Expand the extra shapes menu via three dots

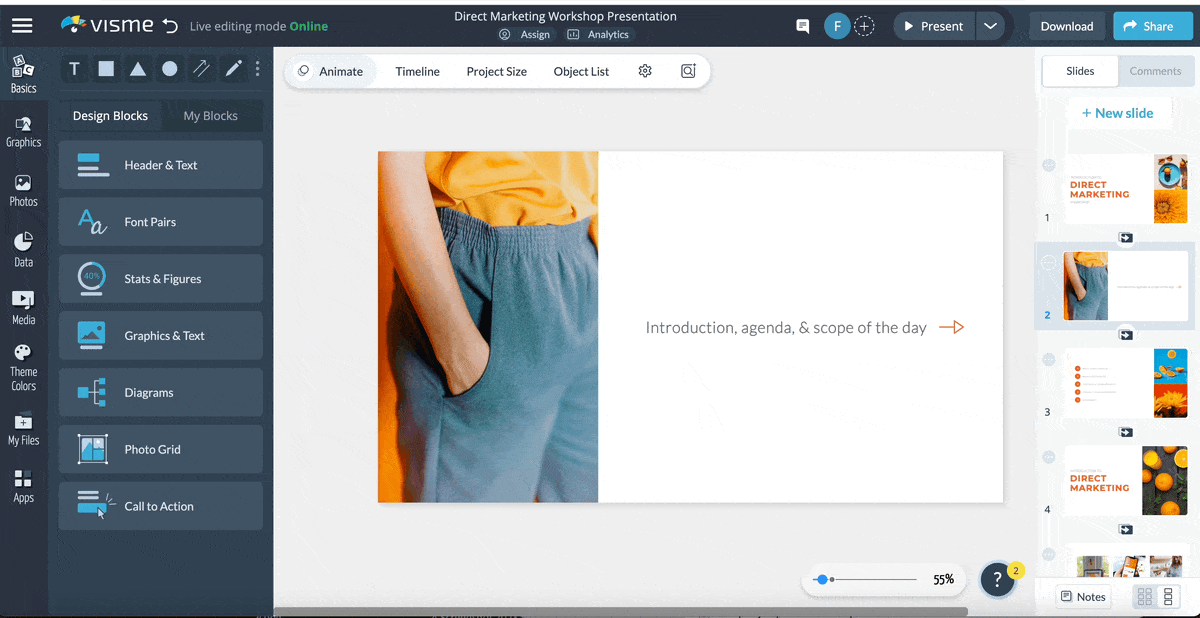point(257,69)
